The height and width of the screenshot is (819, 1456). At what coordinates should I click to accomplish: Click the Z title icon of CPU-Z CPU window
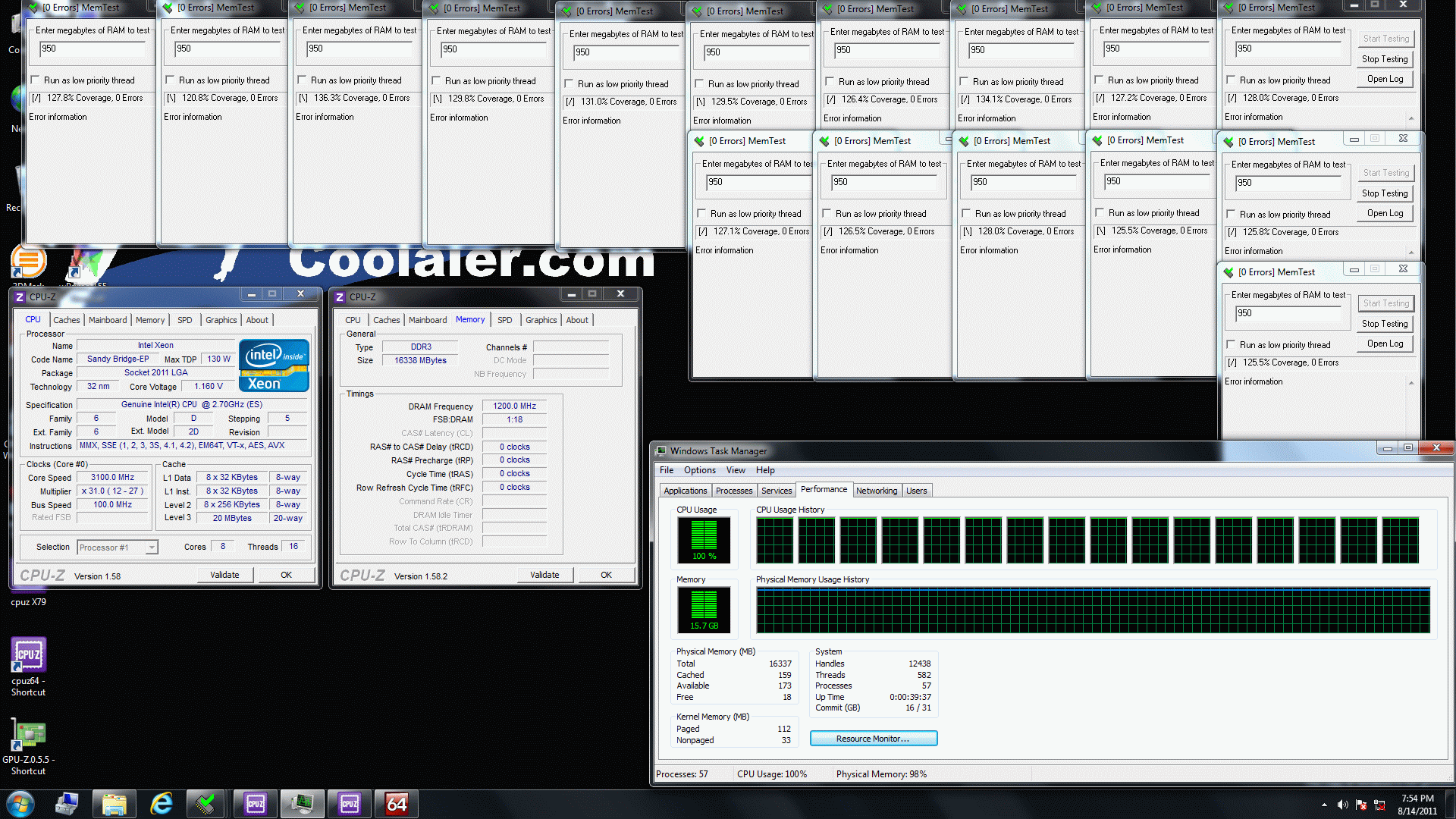(x=20, y=297)
